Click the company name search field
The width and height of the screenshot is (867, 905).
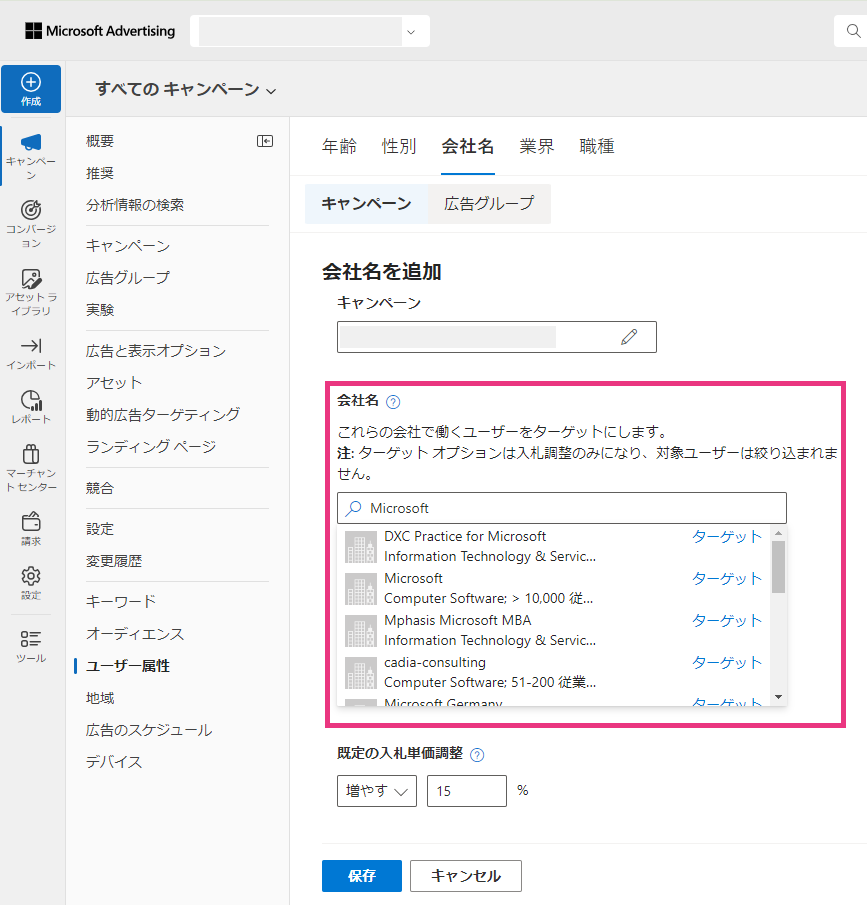point(562,508)
